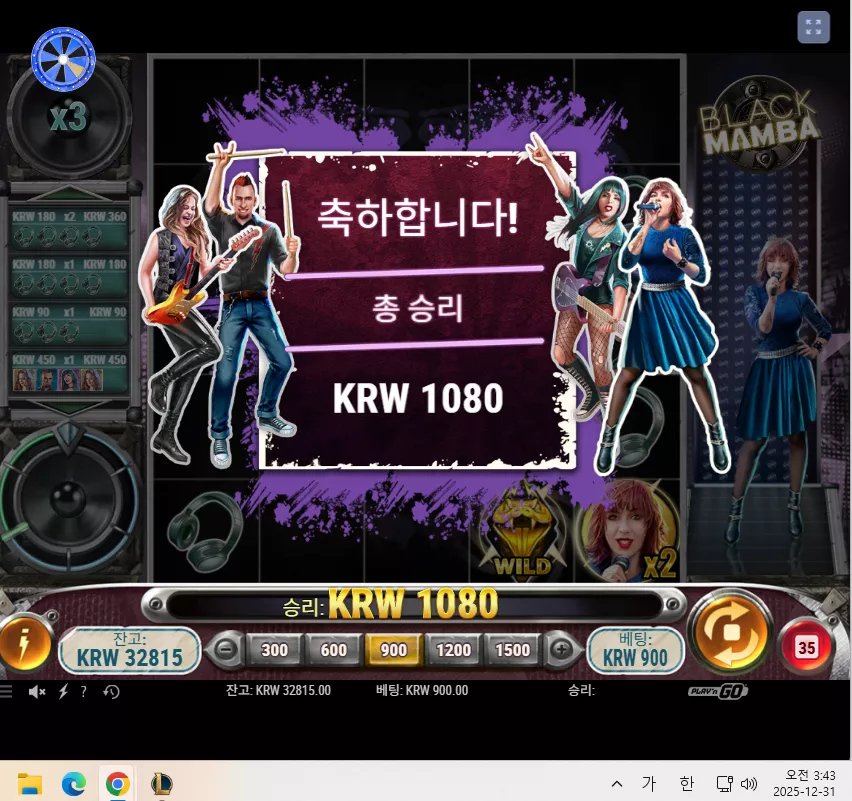
Task: Click the singer x2 symbol
Action: [628, 530]
